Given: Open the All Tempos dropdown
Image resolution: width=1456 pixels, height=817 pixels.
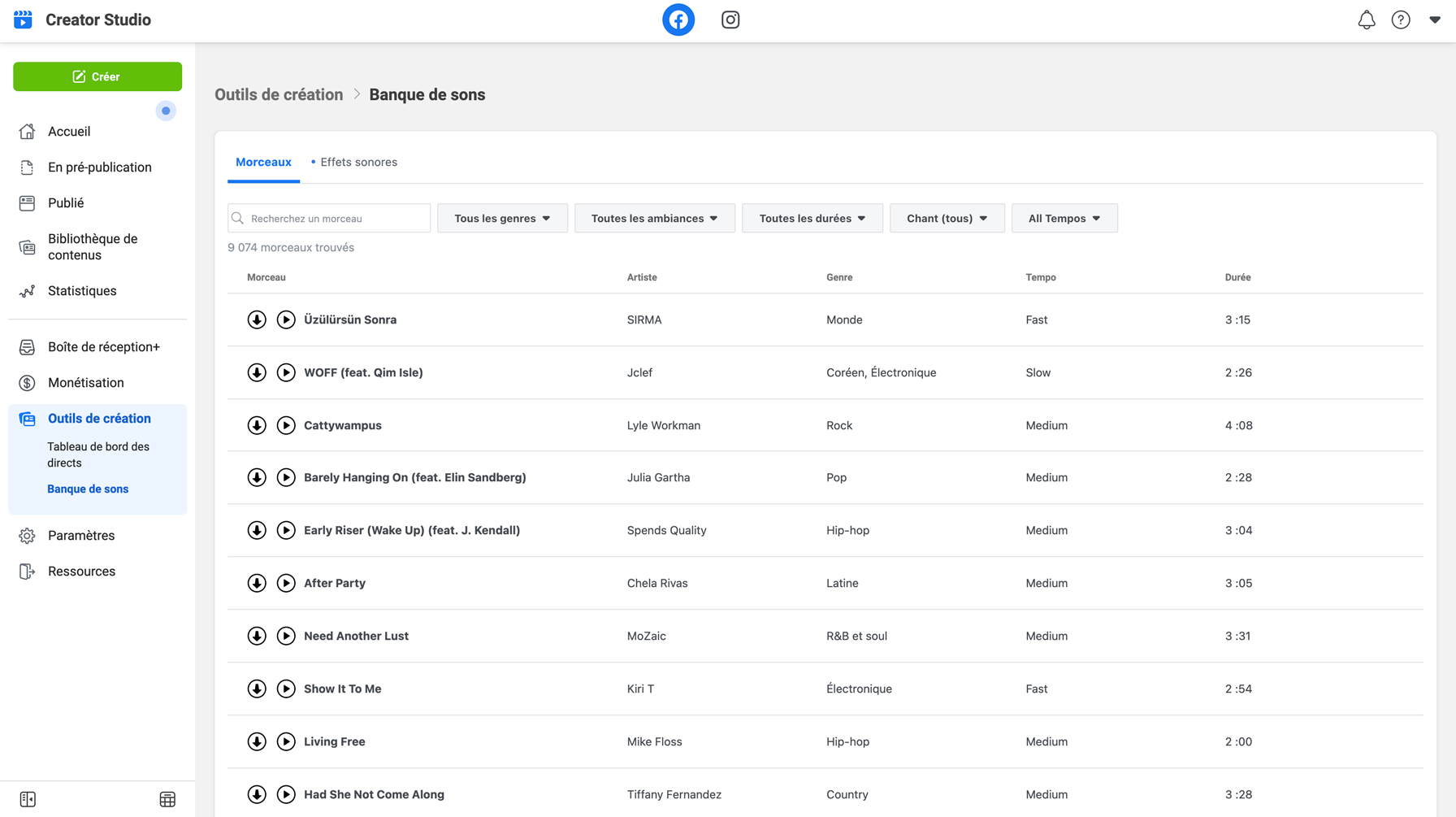Looking at the screenshot, I should point(1064,218).
